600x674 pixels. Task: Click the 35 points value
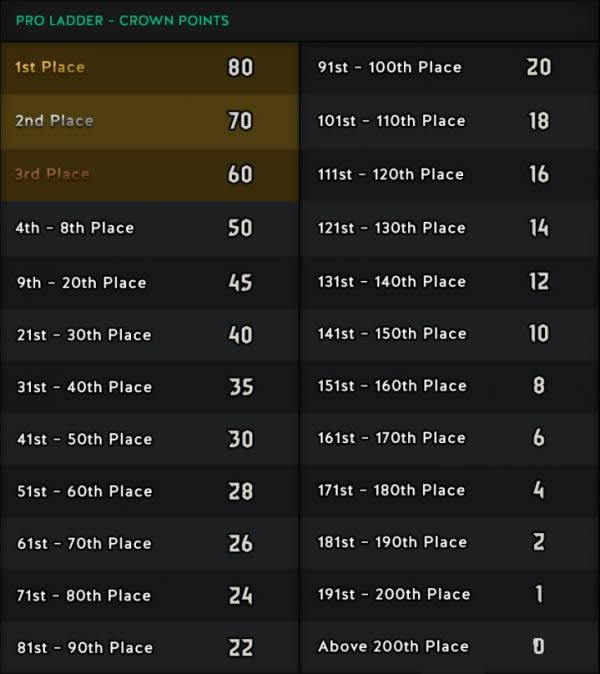click(241, 387)
